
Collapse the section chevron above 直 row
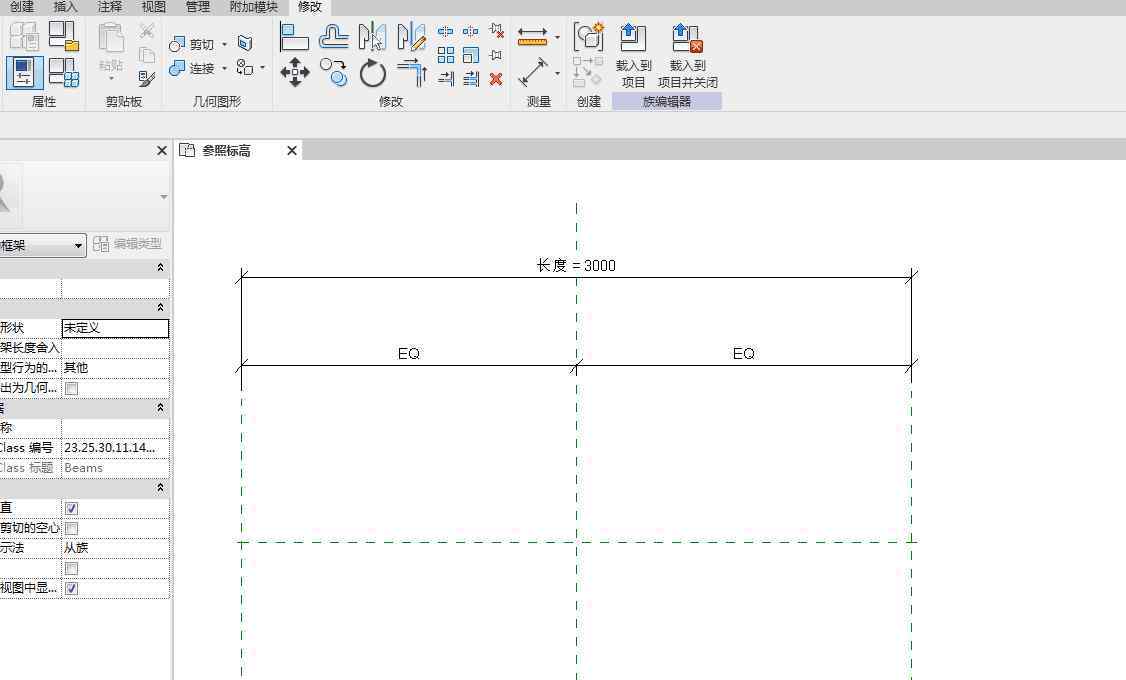[x=160, y=488]
